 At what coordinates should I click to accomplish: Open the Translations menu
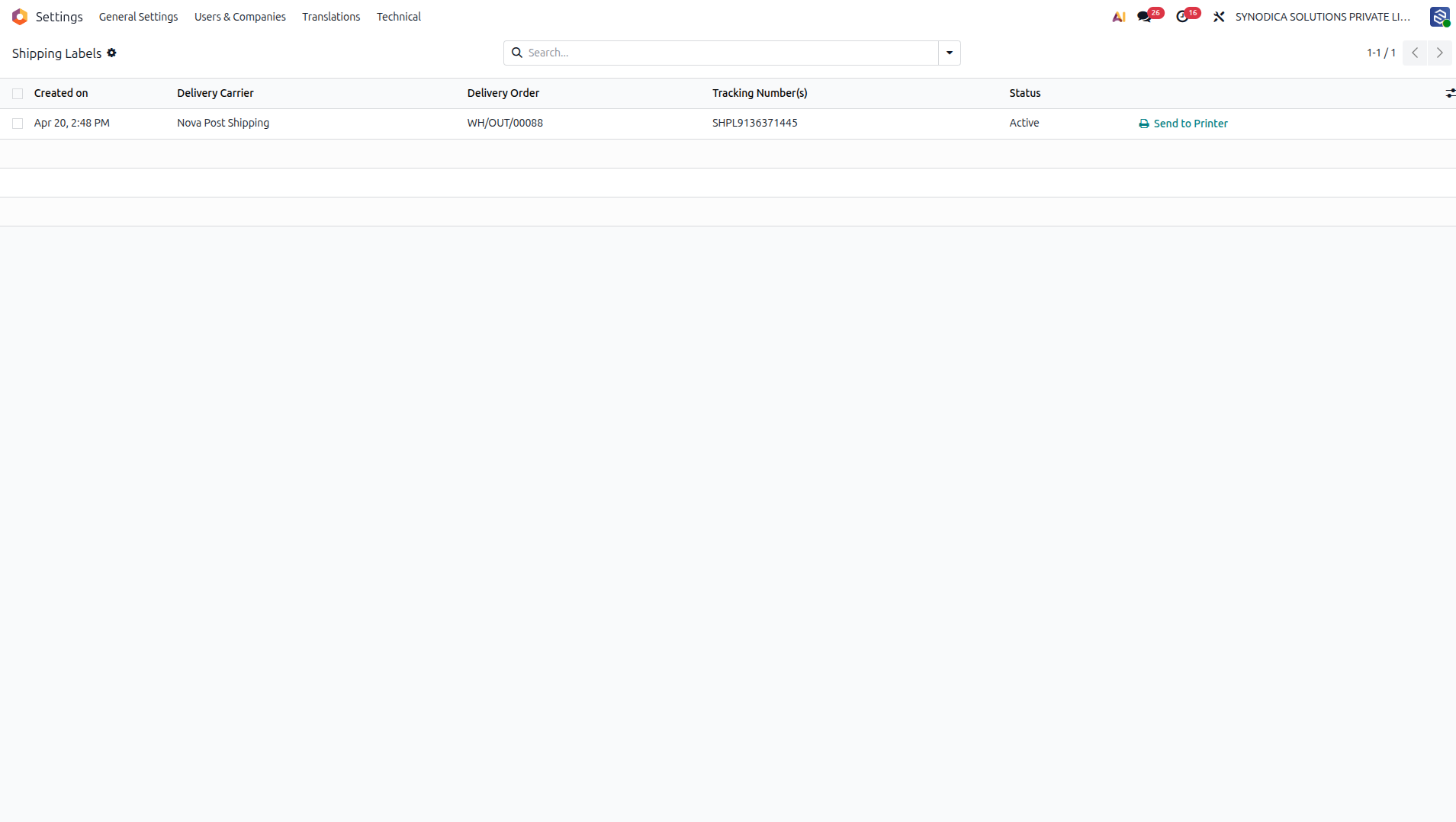(x=331, y=17)
